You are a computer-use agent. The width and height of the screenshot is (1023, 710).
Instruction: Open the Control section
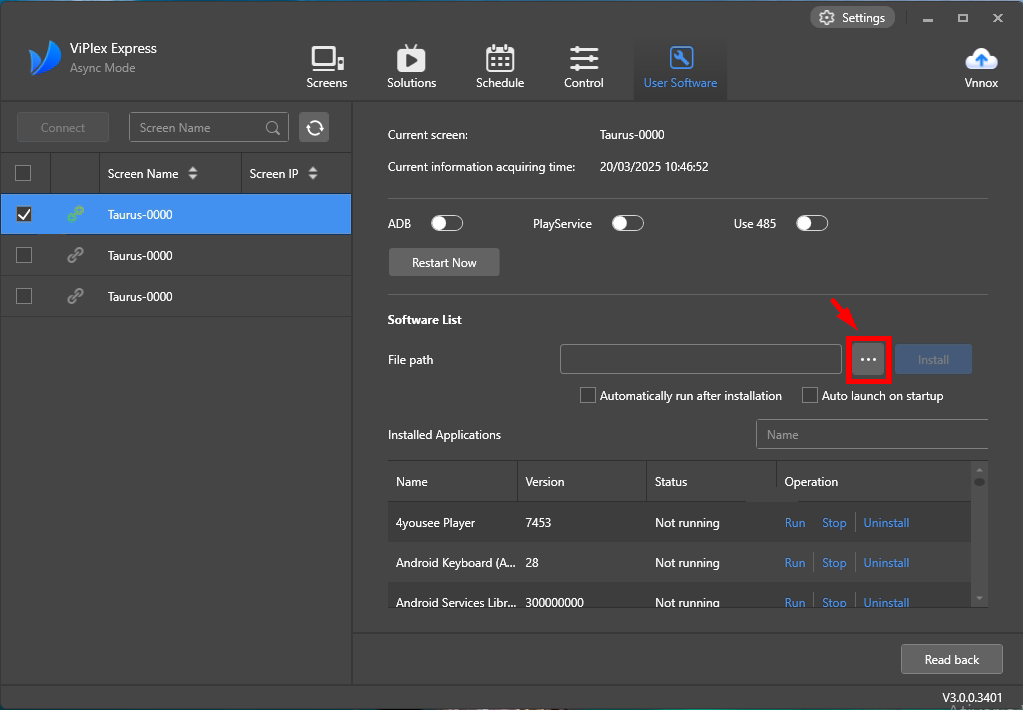pyautogui.click(x=583, y=67)
